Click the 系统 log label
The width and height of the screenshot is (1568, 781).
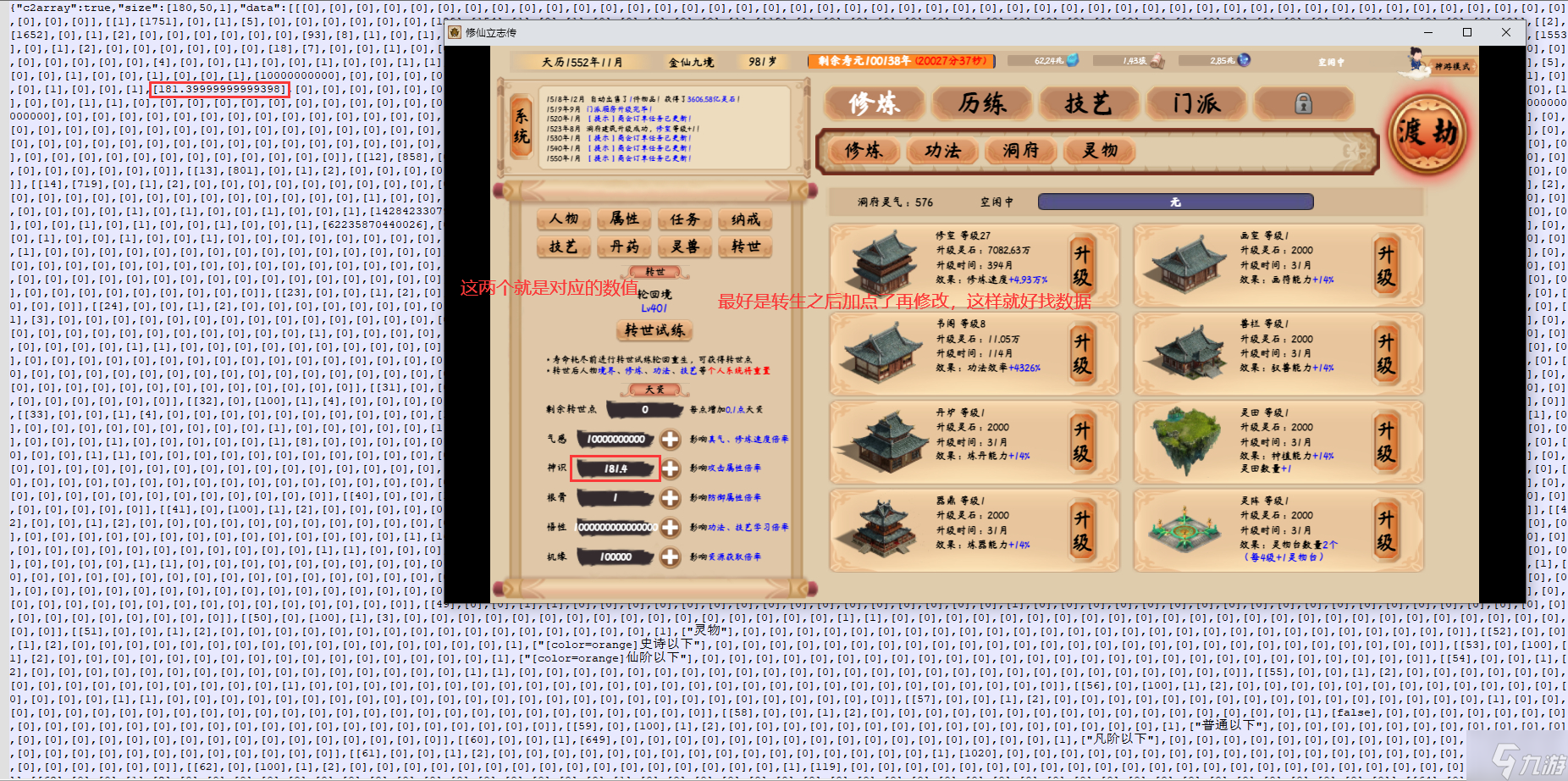pos(521,128)
